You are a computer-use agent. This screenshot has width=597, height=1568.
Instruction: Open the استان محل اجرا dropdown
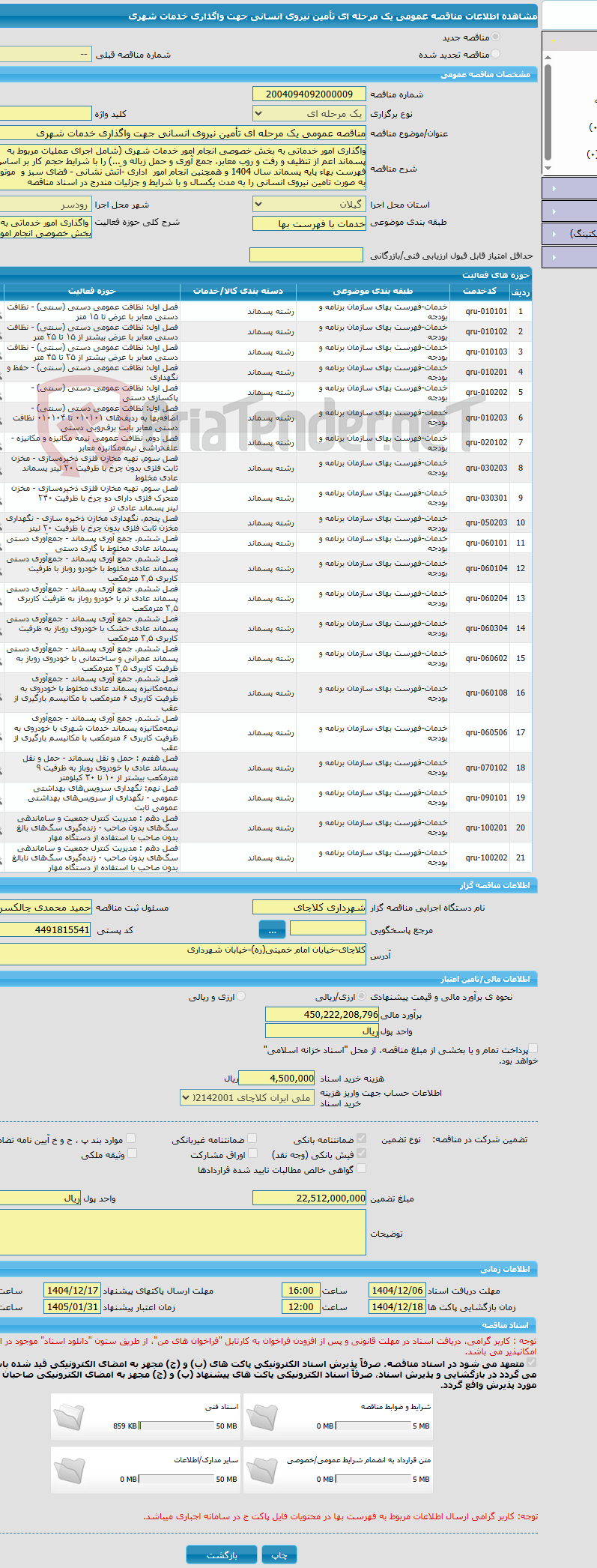(309, 204)
